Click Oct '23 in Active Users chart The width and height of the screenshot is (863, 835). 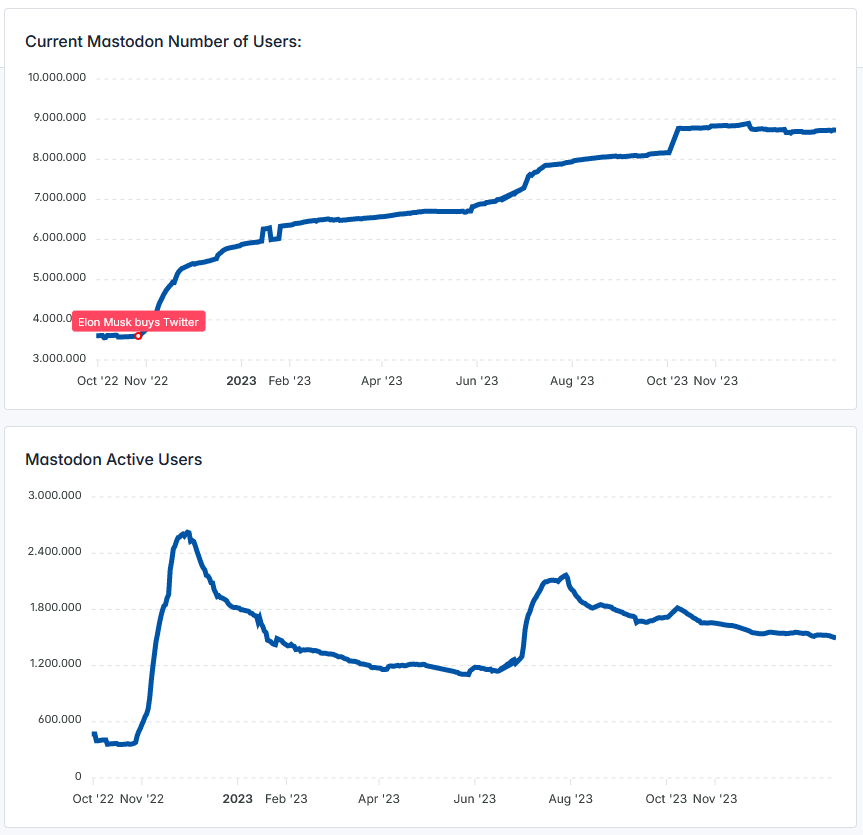click(667, 799)
